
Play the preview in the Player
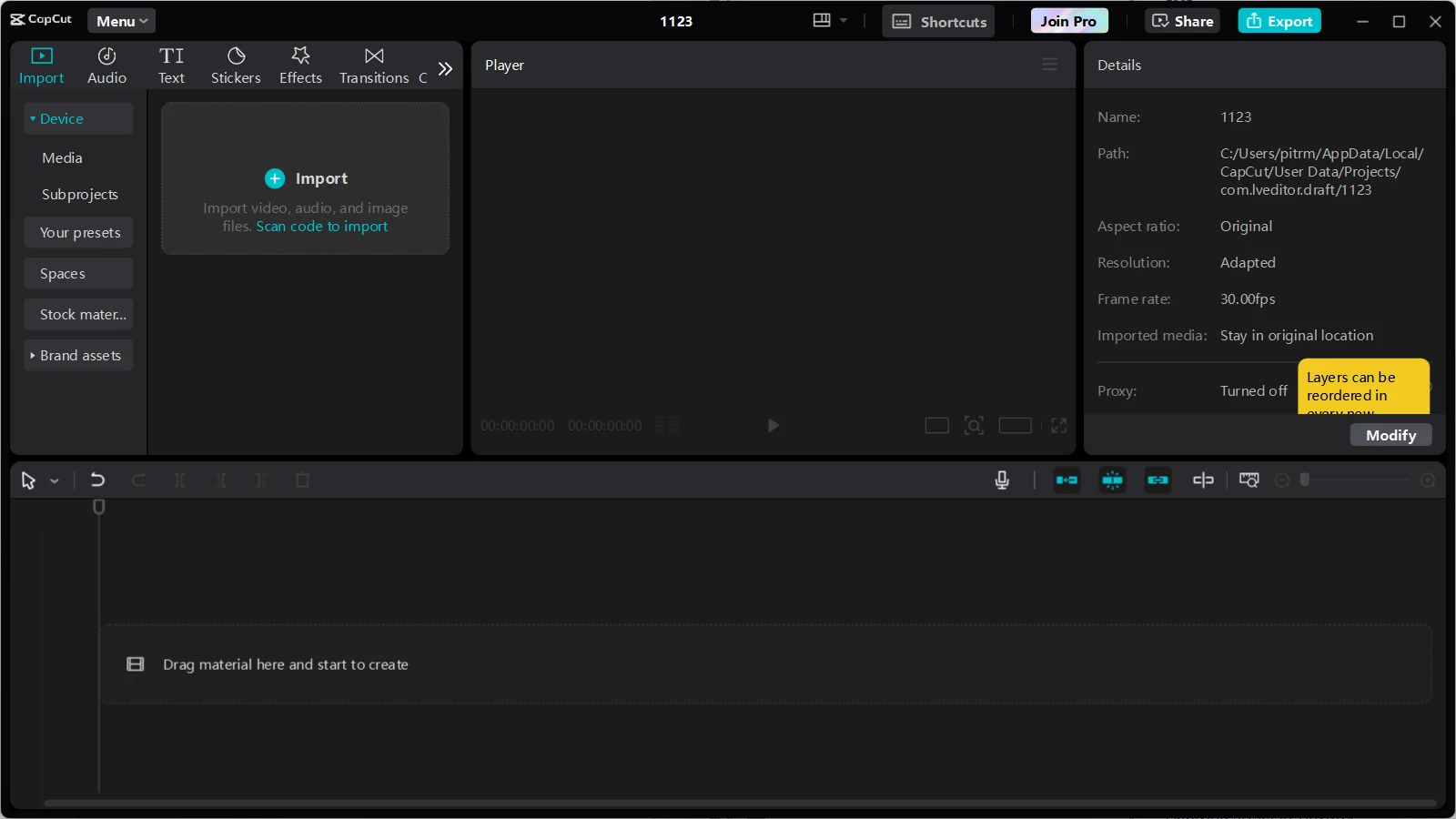point(773,425)
